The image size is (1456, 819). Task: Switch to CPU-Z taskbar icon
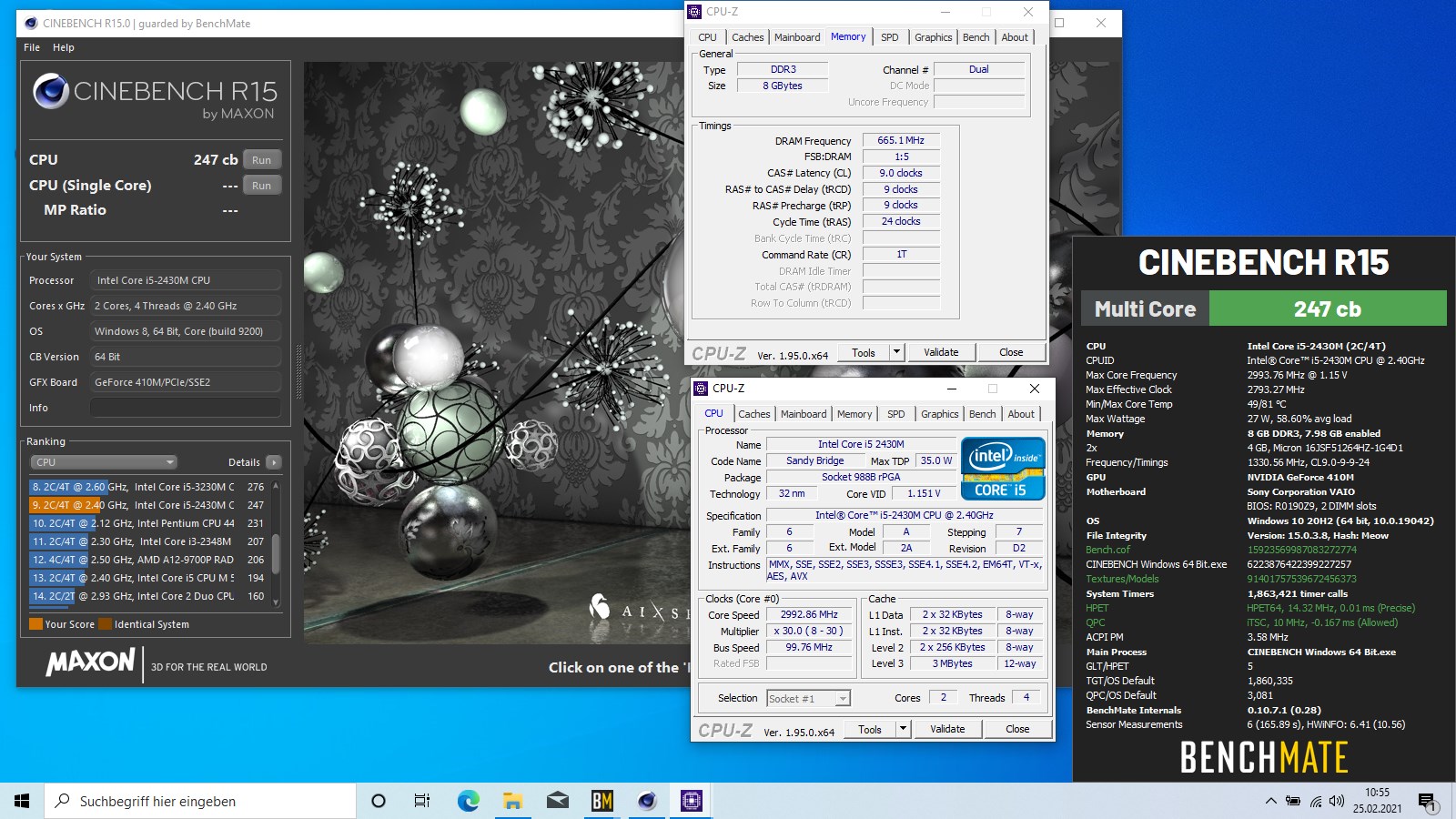click(692, 801)
